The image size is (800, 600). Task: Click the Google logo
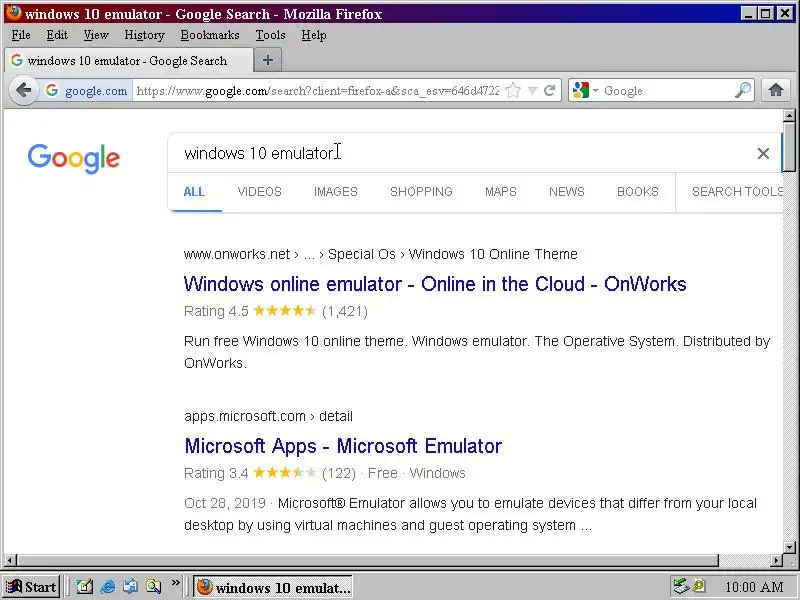pos(74,158)
